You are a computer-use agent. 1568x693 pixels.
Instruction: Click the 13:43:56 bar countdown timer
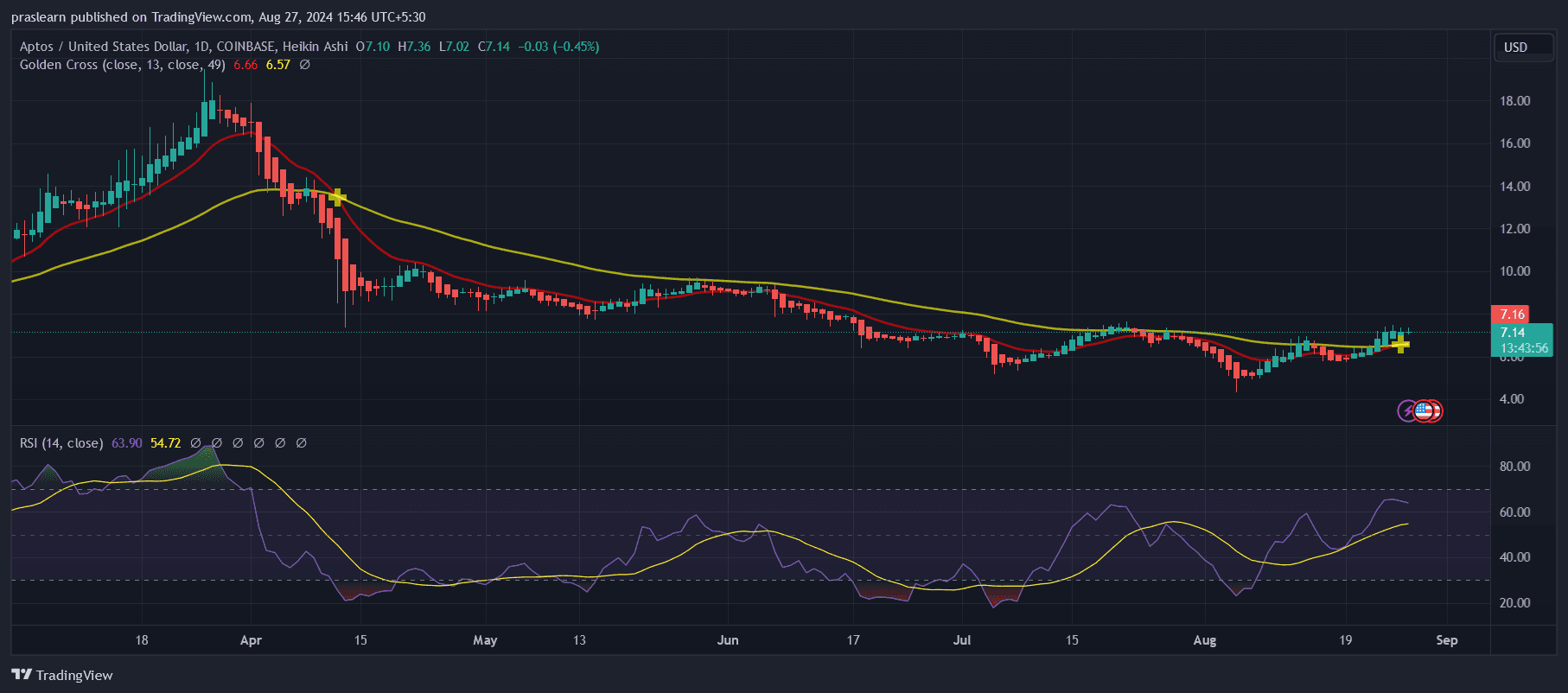click(1524, 348)
